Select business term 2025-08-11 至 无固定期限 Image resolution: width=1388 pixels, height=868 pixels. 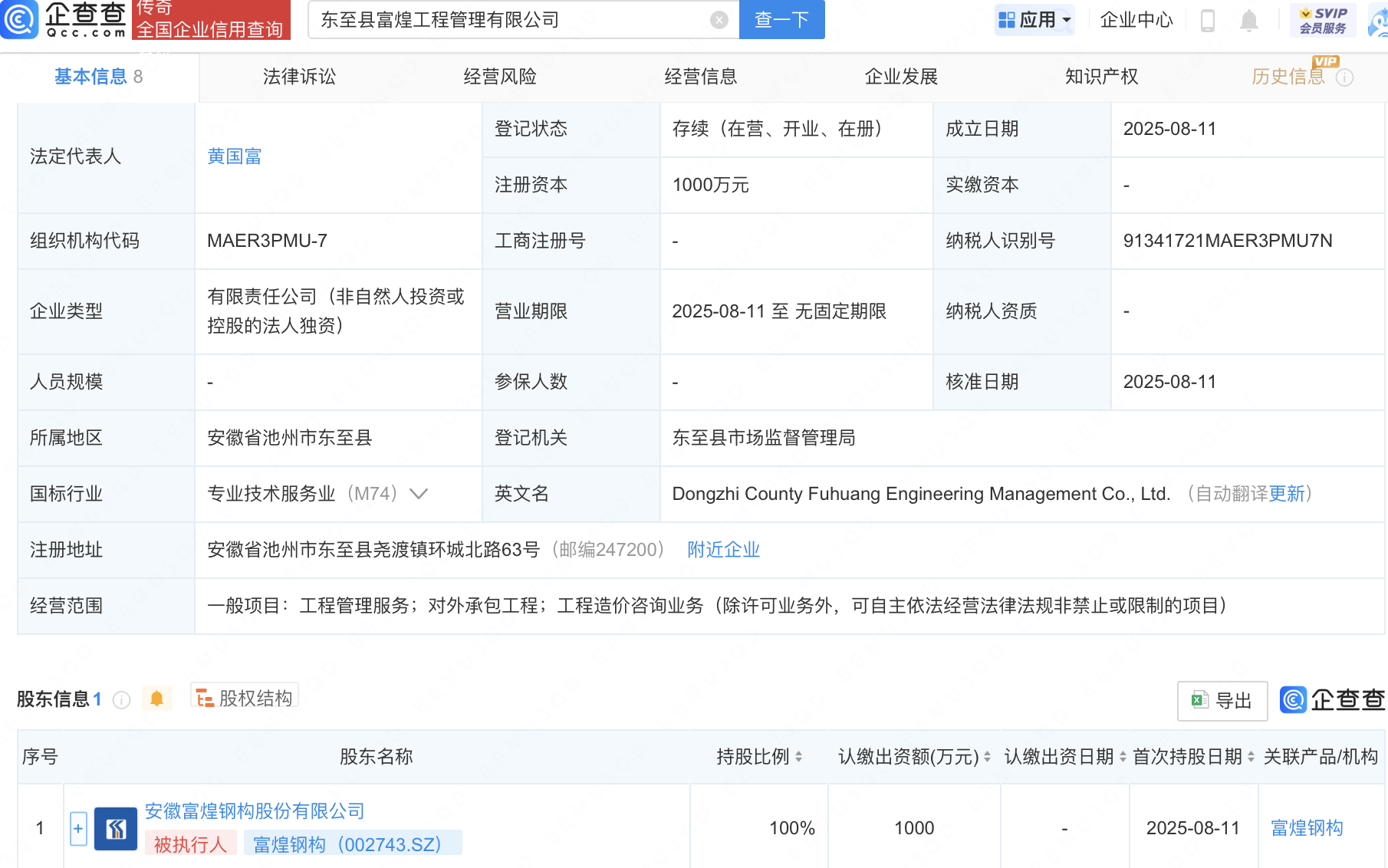pyautogui.click(x=779, y=311)
